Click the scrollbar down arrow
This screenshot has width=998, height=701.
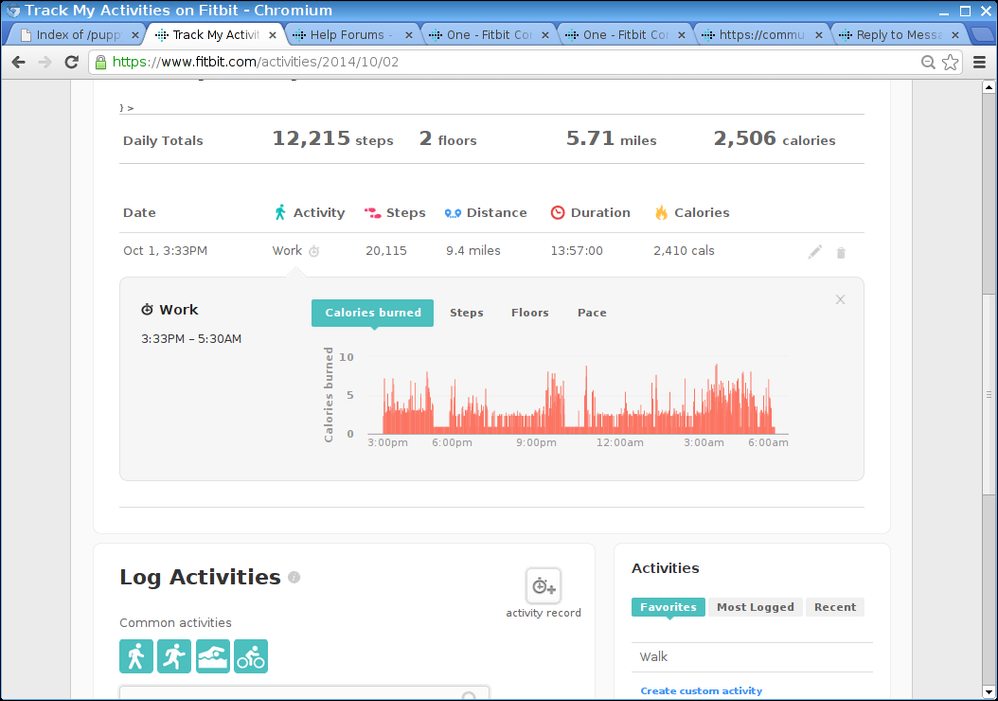click(988, 692)
